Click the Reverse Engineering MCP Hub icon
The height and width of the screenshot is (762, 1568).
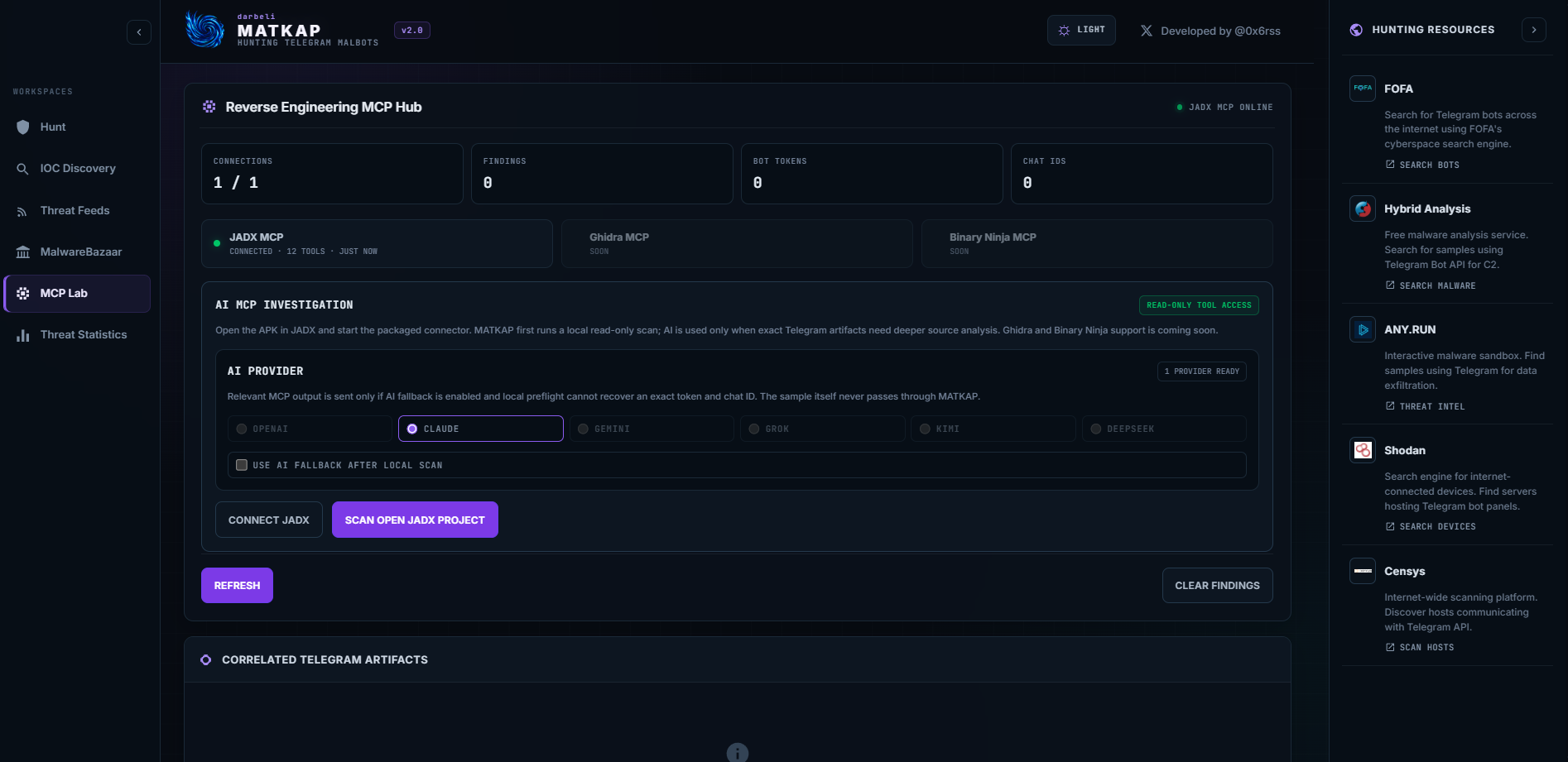coord(209,107)
